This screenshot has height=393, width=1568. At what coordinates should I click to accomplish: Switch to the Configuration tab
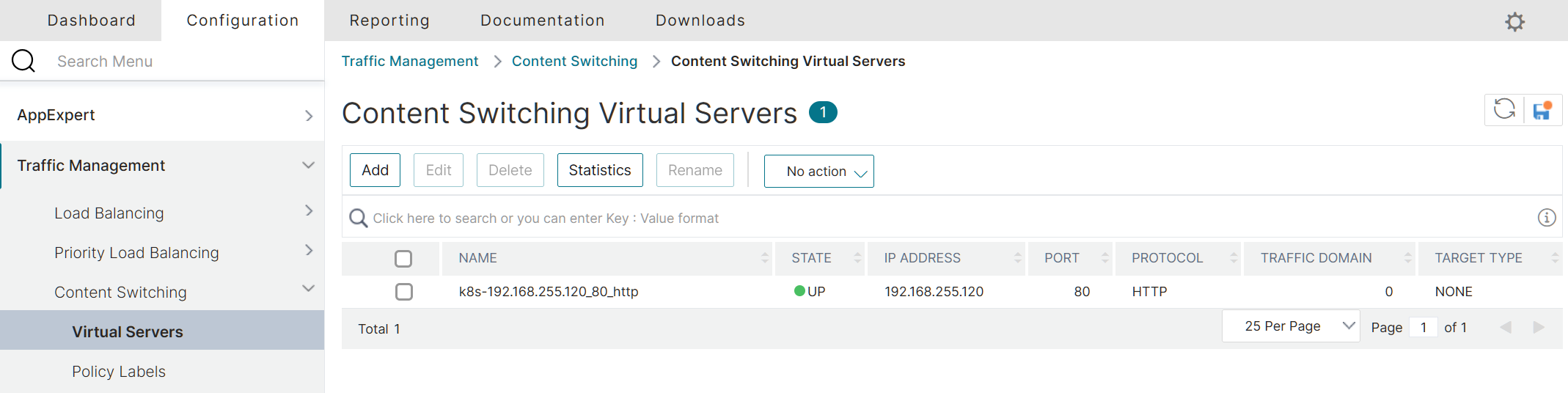(x=243, y=21)
